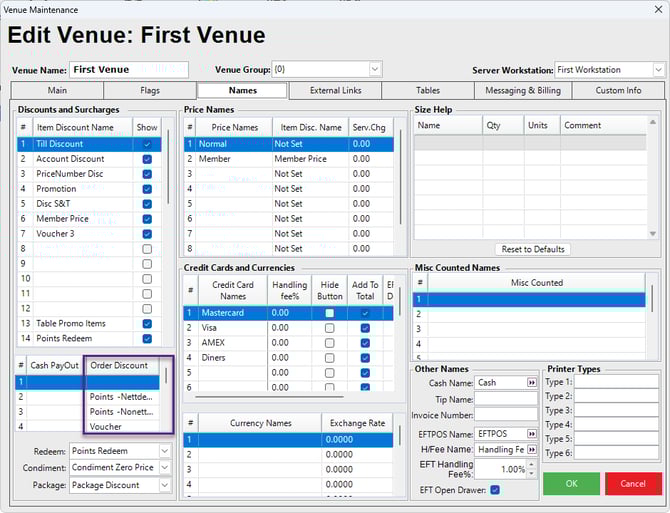The width and height of the screenshot is (670, 513).
Task: Uncheck Add To Total for Visa
Action: (x=365, y=328)
